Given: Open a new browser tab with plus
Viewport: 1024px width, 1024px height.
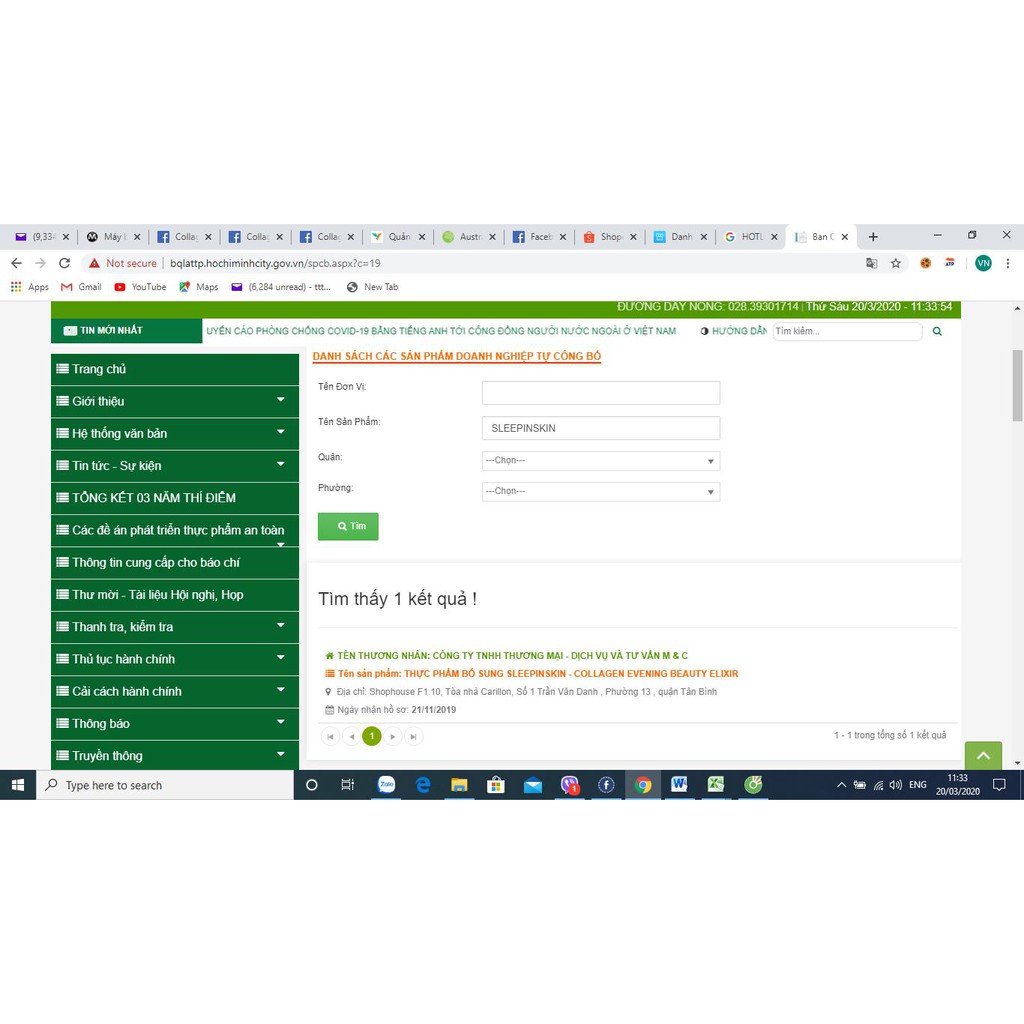Looking at the screenshot, I should click(873, 236).
